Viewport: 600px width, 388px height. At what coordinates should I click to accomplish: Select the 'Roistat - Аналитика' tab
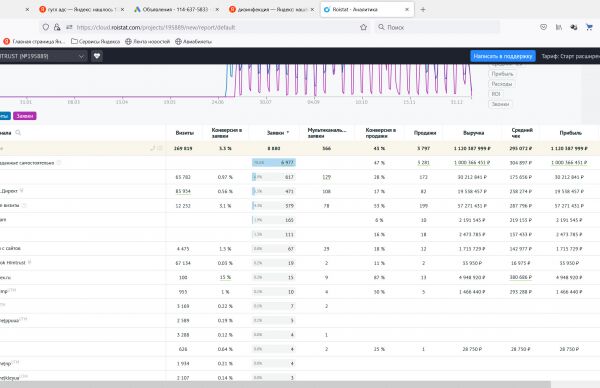(367, 10)
